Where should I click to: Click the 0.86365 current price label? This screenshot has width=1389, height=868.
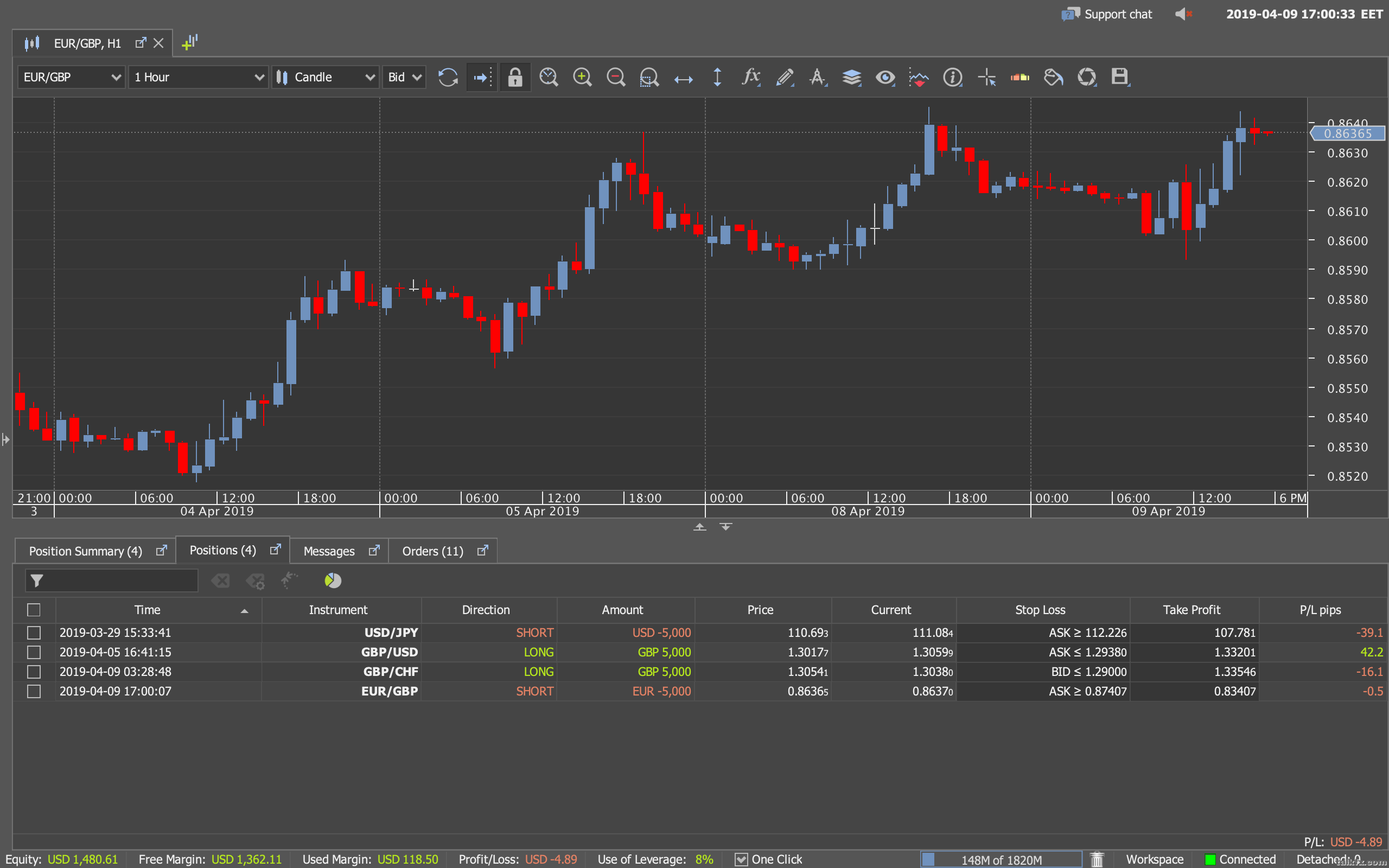pyautogui.click(x=1348, y=133)
